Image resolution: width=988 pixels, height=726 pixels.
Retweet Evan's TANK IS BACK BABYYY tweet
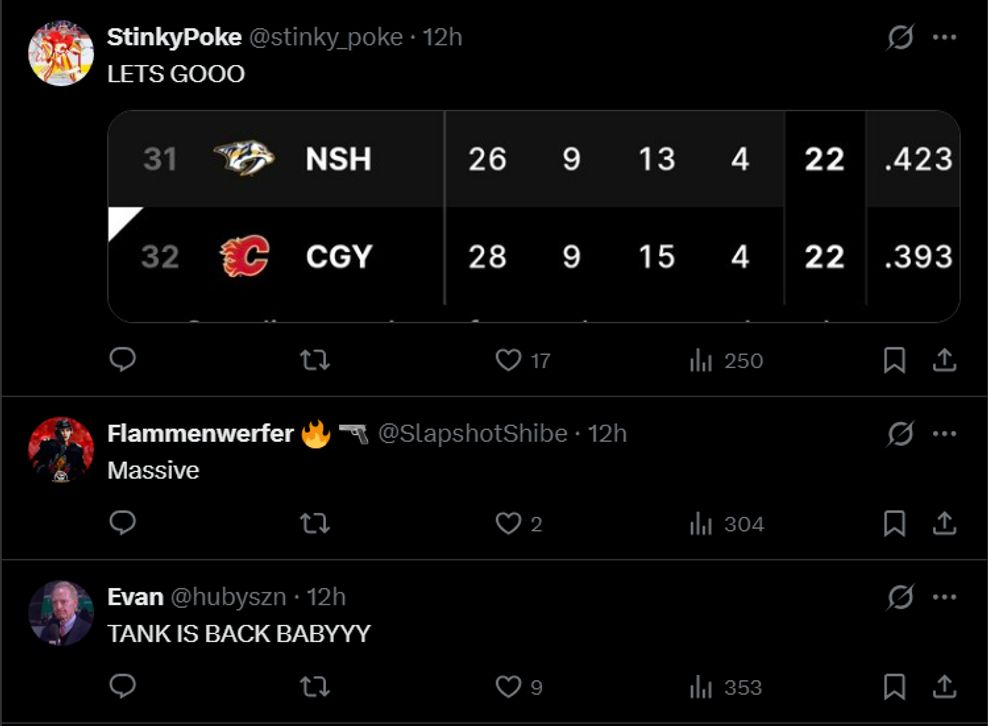point(316,687)
